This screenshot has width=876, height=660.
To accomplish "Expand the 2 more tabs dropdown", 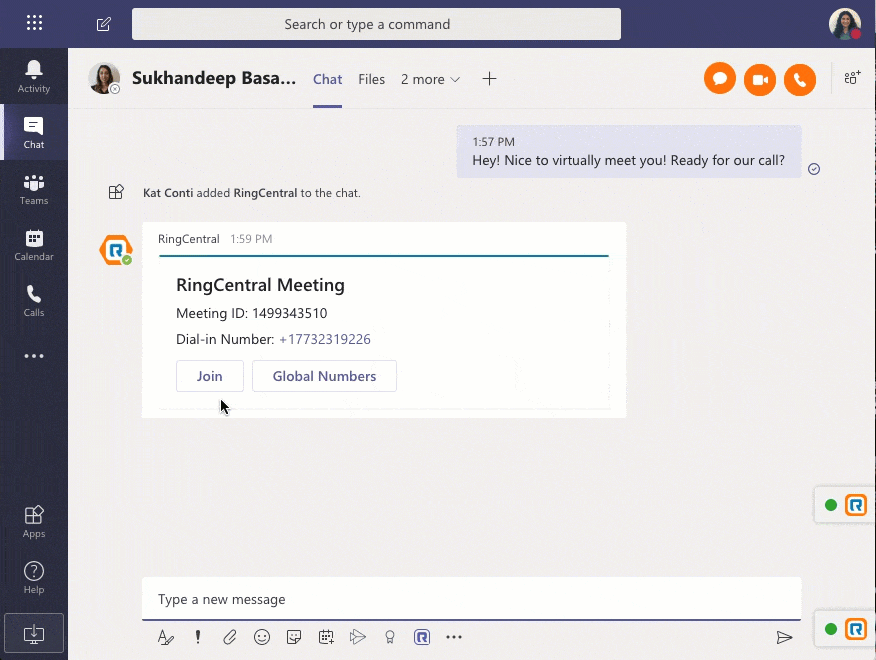I will (x=430, y=79).
